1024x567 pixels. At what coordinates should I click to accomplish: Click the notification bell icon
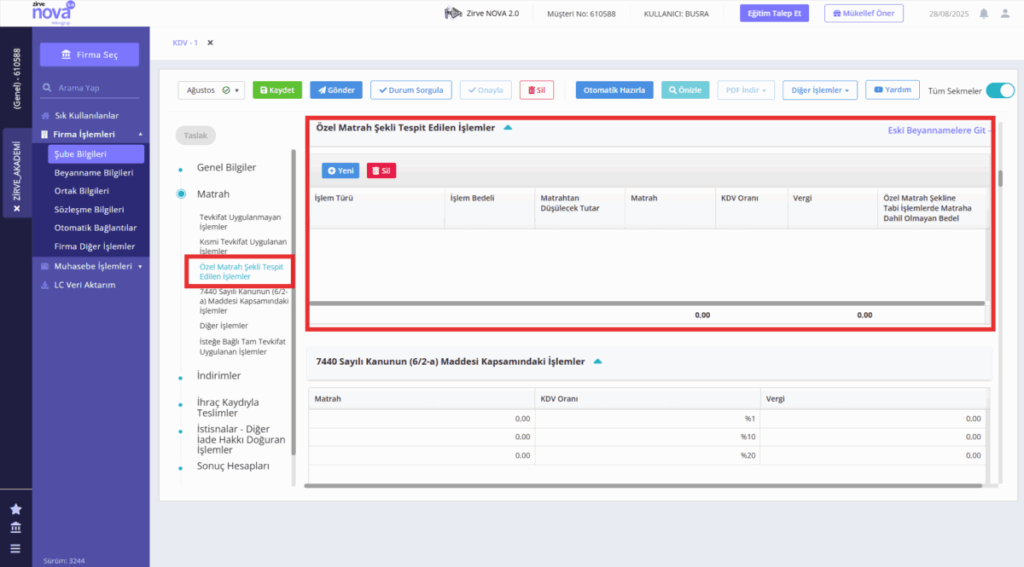point(984,13)
